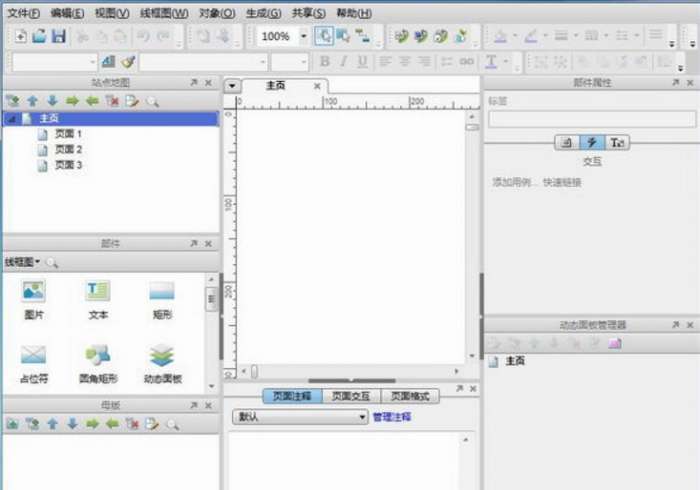
Task: Open the 100% zoom dropdown
Action: point(304,36)
